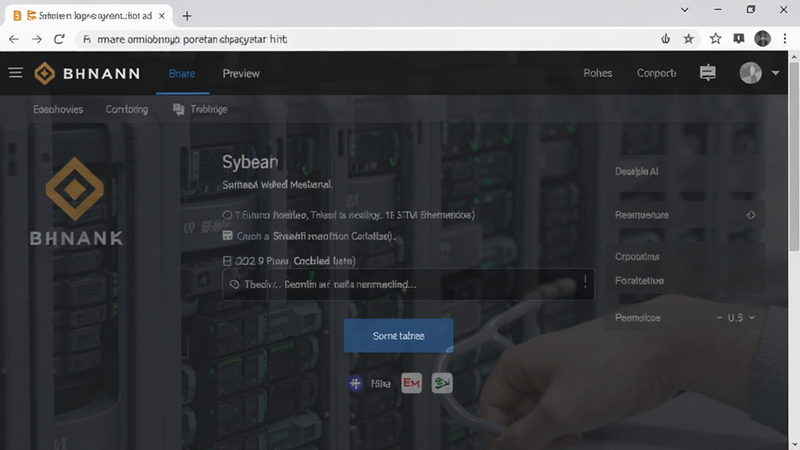Switch to the Preview tab
The width and height of the screenshot is (800, 450).
(x=241, y=73)
